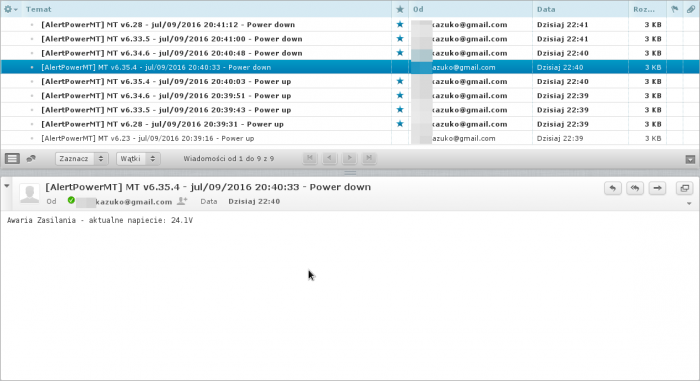Go to last page of messages

(369, 158)
